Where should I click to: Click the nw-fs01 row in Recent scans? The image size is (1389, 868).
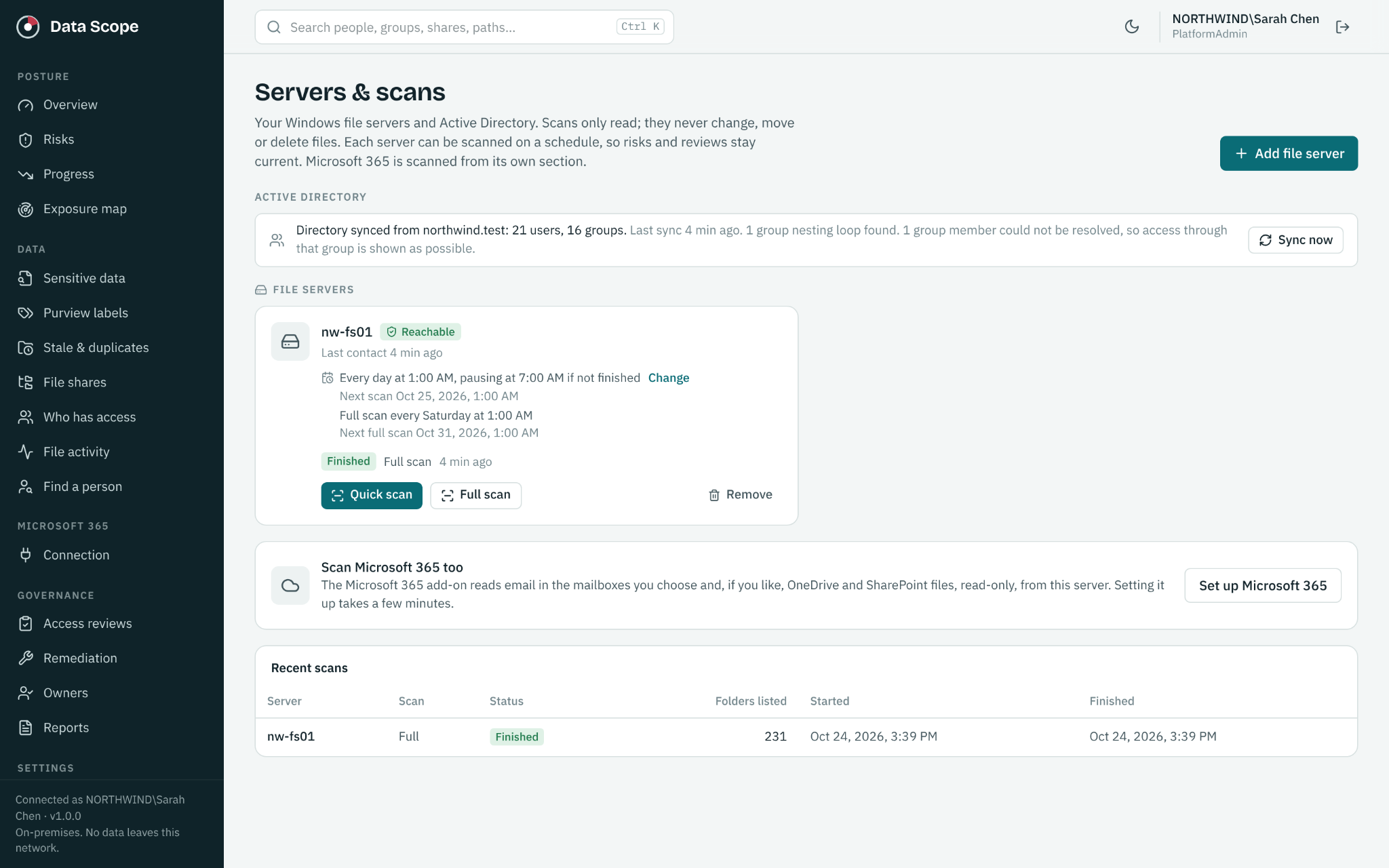click(x=806, y=736)
